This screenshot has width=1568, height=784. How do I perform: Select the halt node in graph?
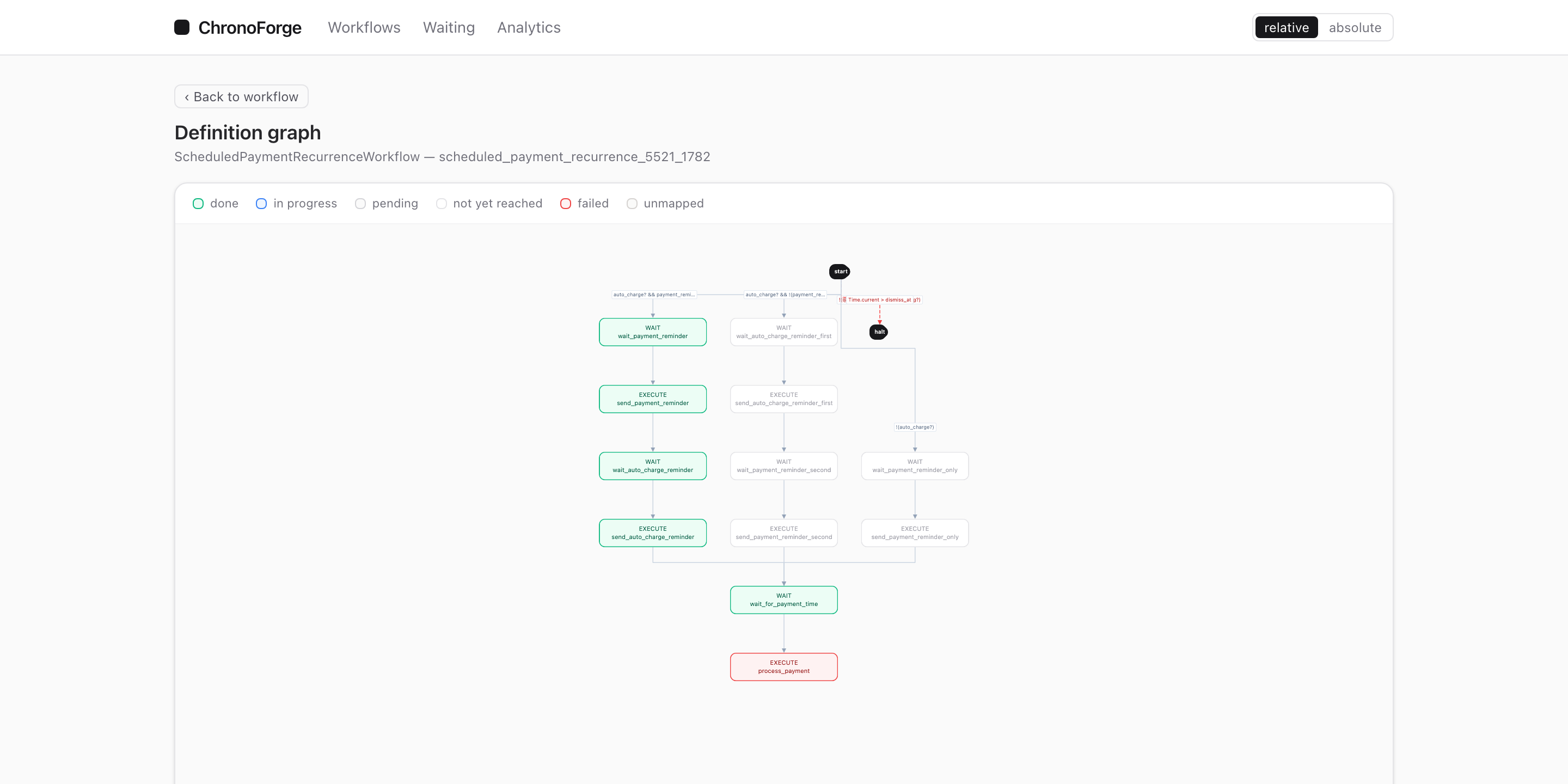point(879,332)
